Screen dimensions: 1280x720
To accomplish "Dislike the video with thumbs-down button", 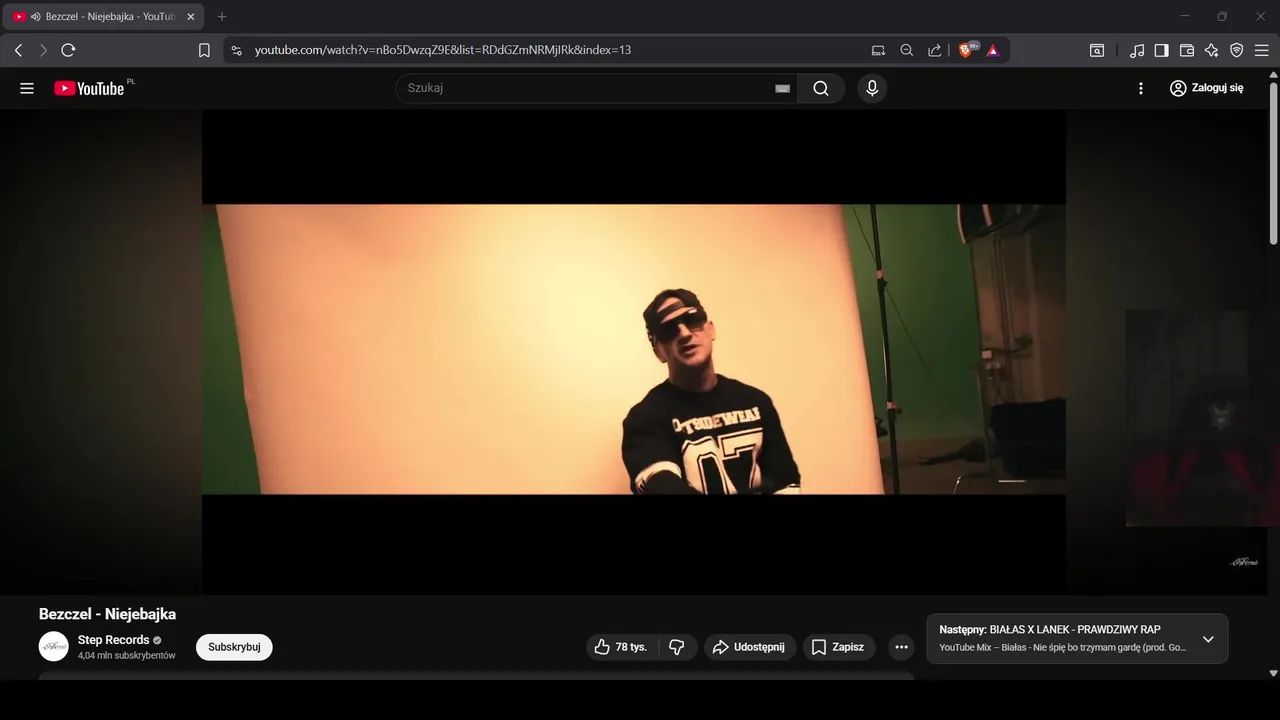I will pos(677,647).
